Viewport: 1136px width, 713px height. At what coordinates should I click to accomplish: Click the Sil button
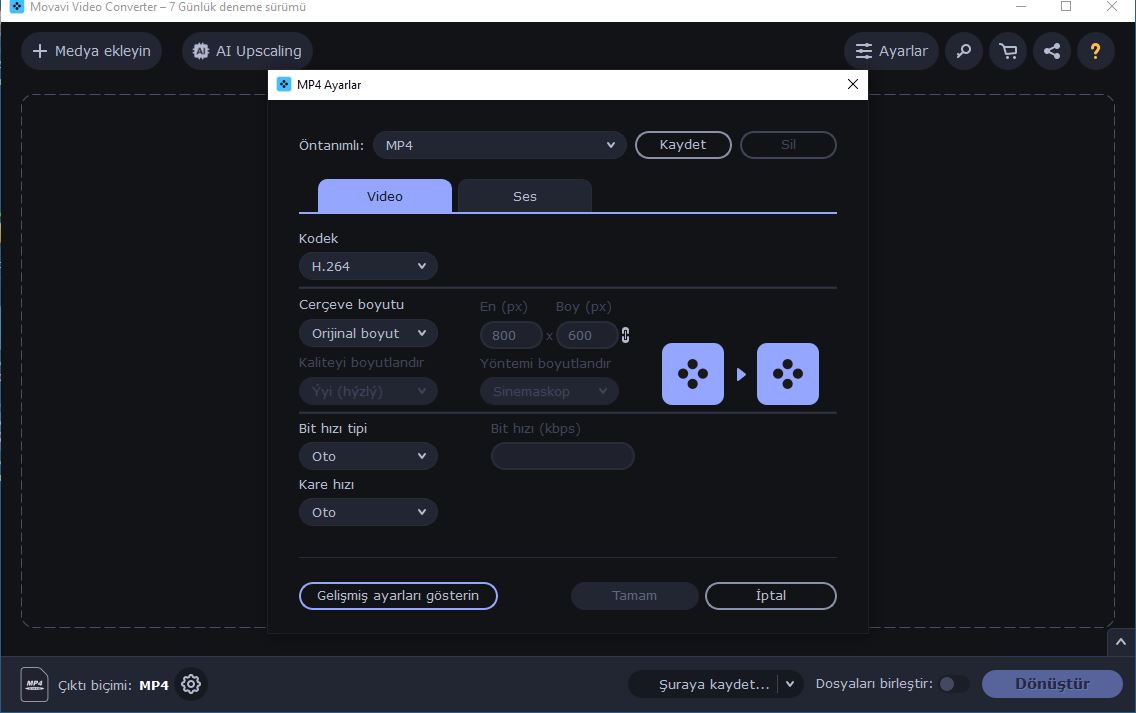point(788,144)
